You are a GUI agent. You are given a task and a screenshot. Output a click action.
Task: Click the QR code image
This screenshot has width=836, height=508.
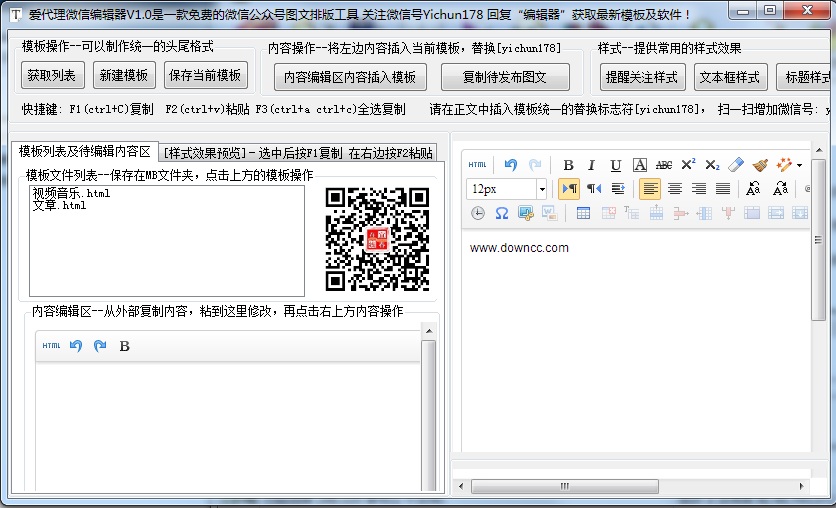click(377, 239)
